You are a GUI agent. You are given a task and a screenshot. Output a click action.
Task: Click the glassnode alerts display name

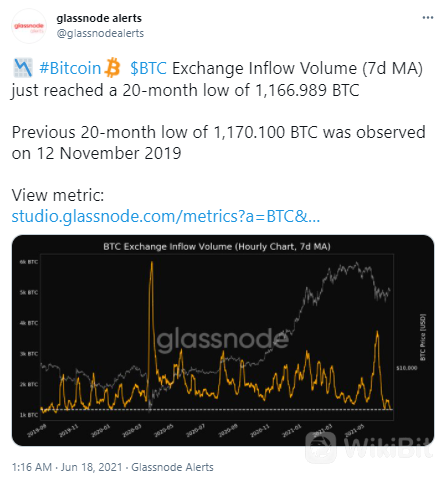pyautogui.click(x=99, y=18)
